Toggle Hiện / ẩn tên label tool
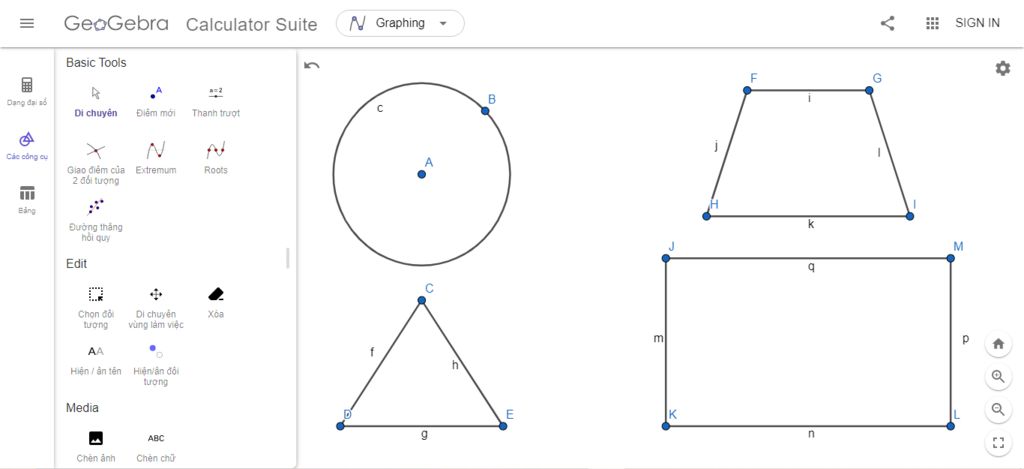The width and height of the screenshot is (1024, 469). click(x=95, y=357)
